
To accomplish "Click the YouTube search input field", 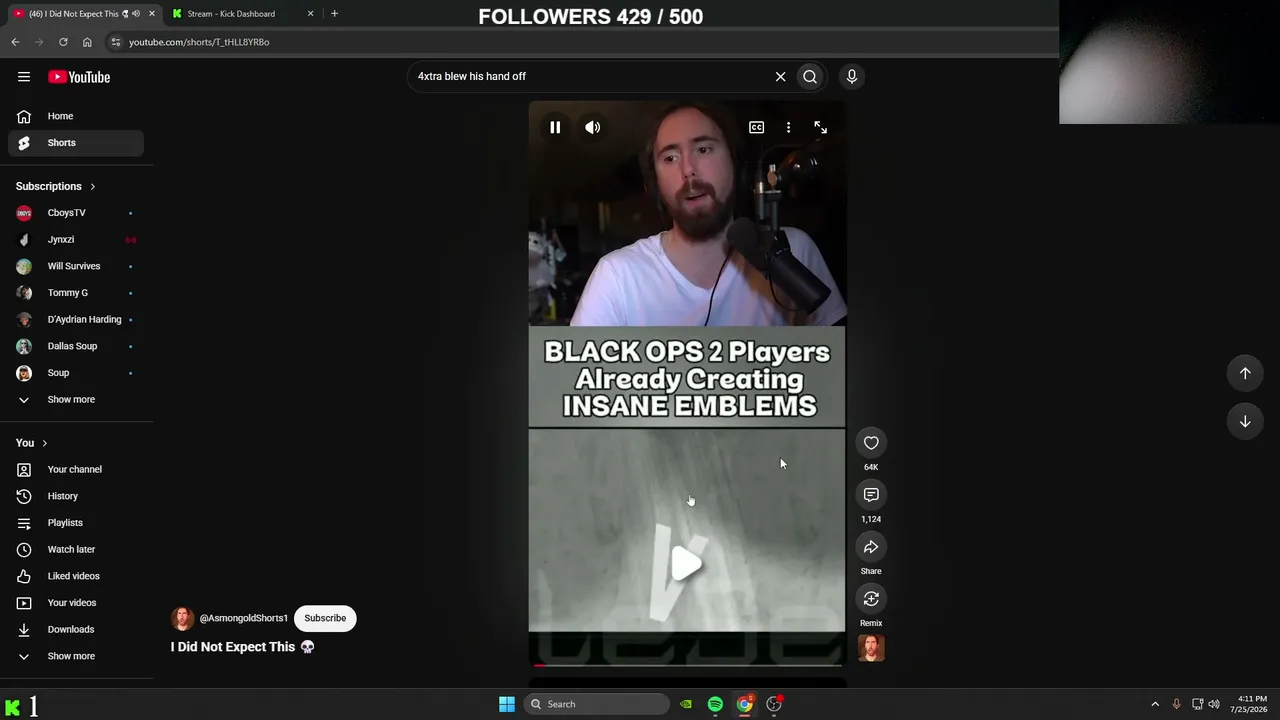I will tap(588, 76).
